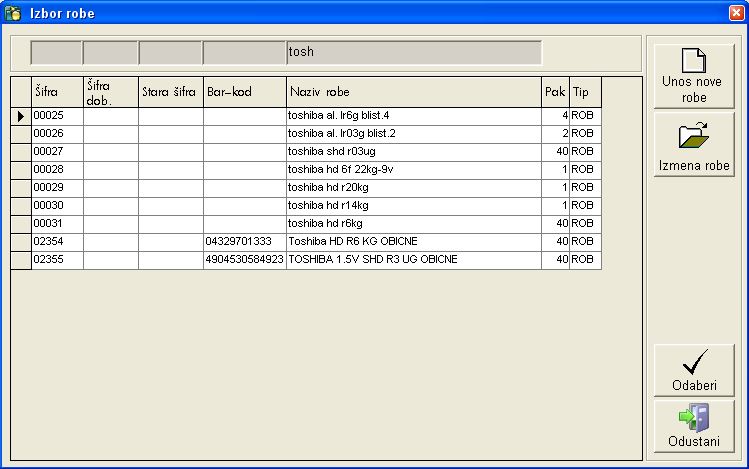This screenshot has width=749, height=469.
Task: Click the Stara šifra filter field
Action: tap(170, 52)
